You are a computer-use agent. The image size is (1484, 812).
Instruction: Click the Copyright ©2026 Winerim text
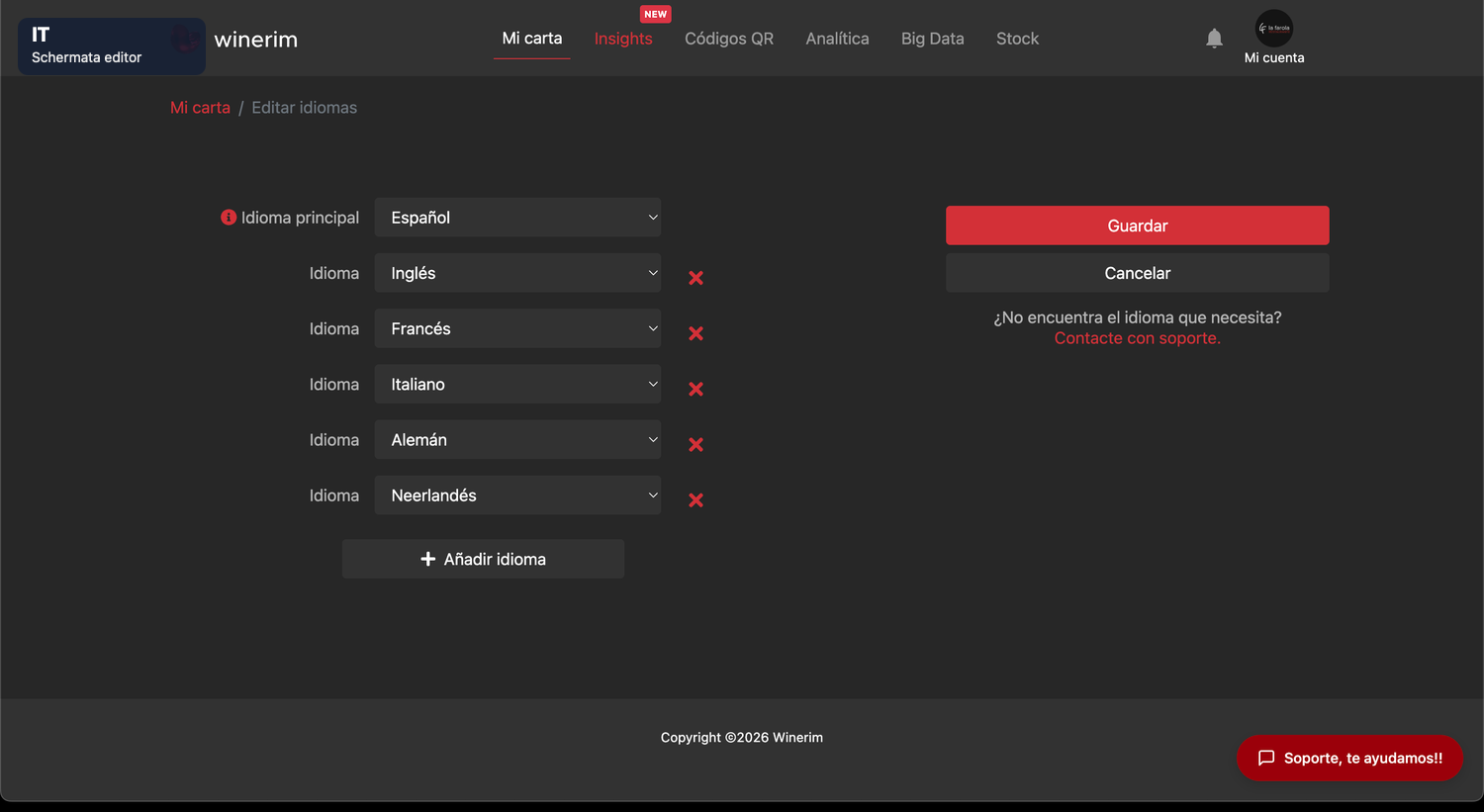click(742, 738)
